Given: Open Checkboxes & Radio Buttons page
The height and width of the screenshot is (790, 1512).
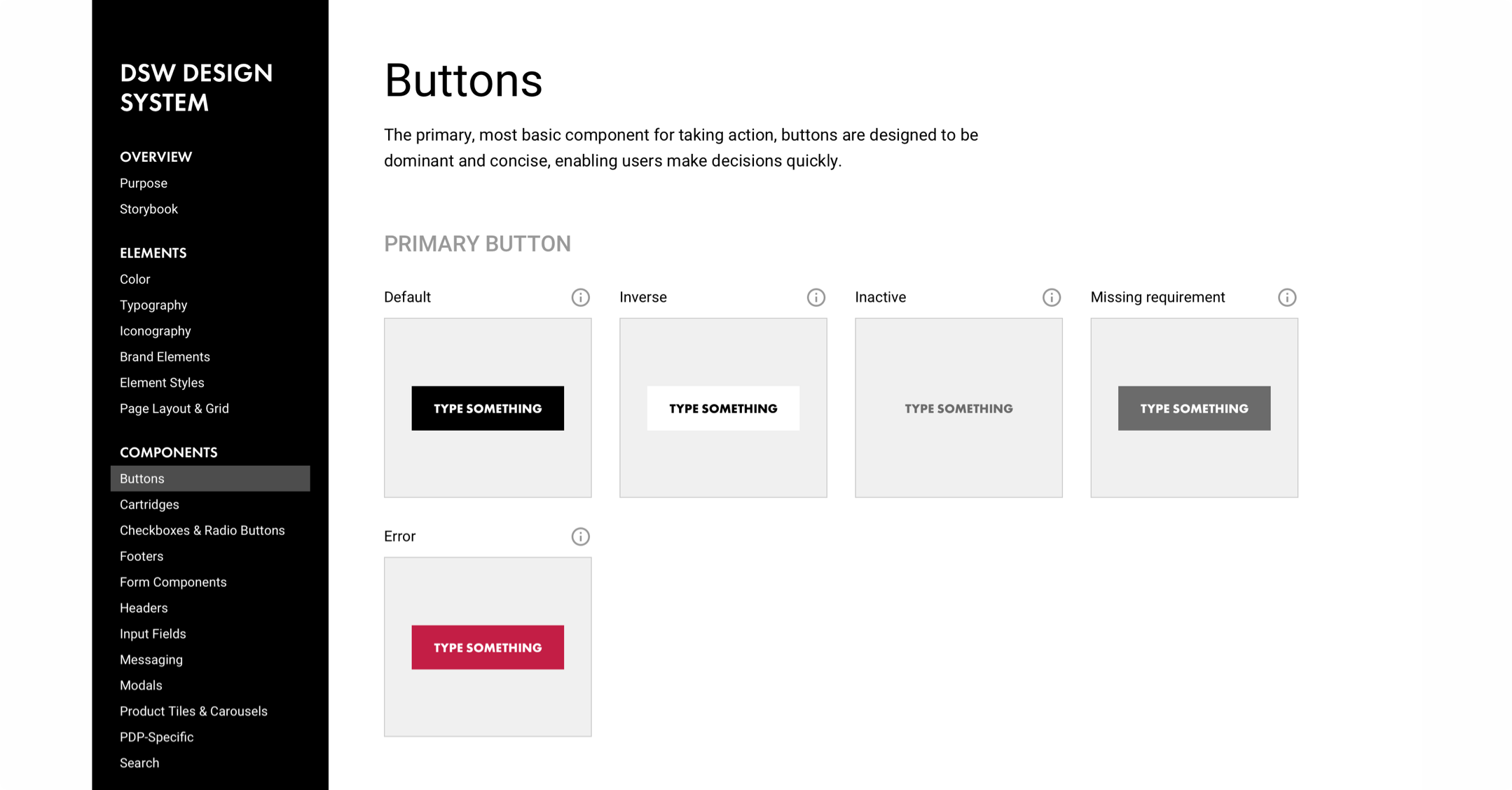Looking at the screenshot, I should (x=202, y=531).
